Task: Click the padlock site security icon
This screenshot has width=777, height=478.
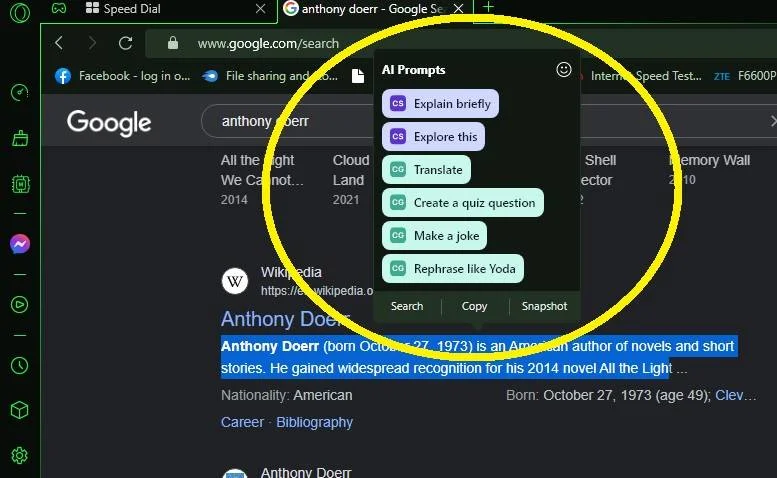Action: tap(172, 43)
